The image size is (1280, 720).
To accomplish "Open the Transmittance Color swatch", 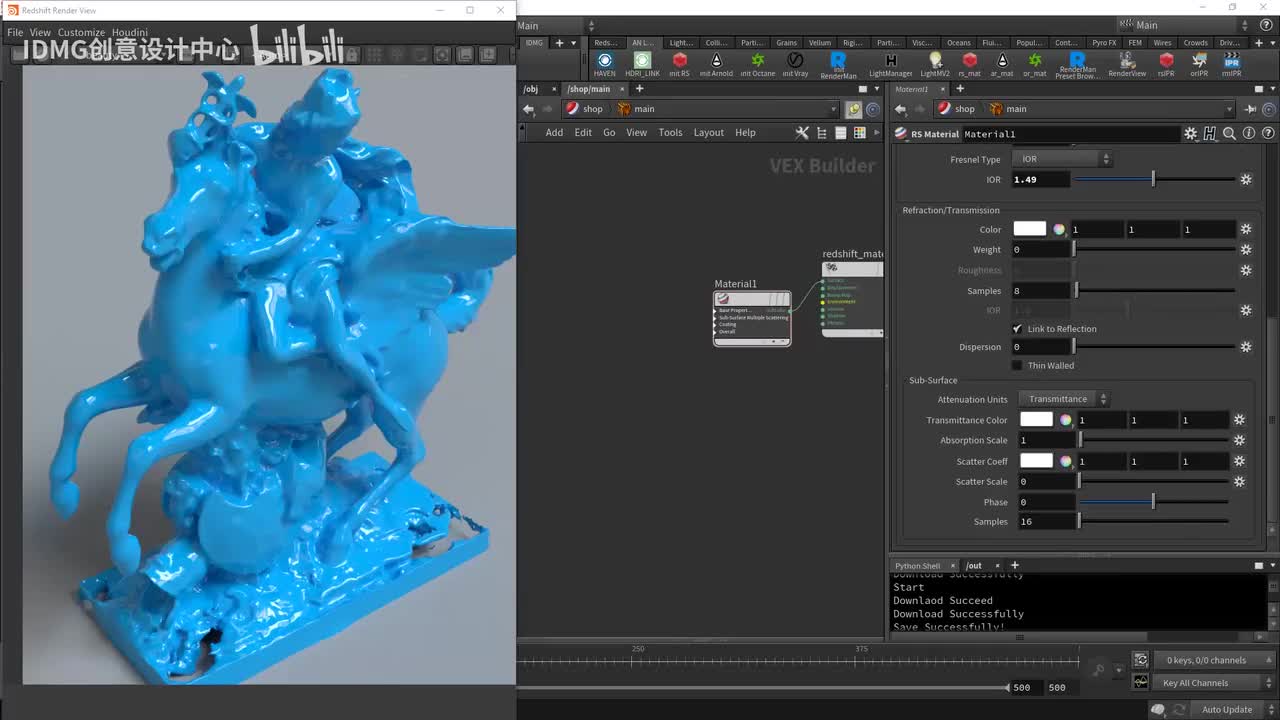I will click(1036, 420).
